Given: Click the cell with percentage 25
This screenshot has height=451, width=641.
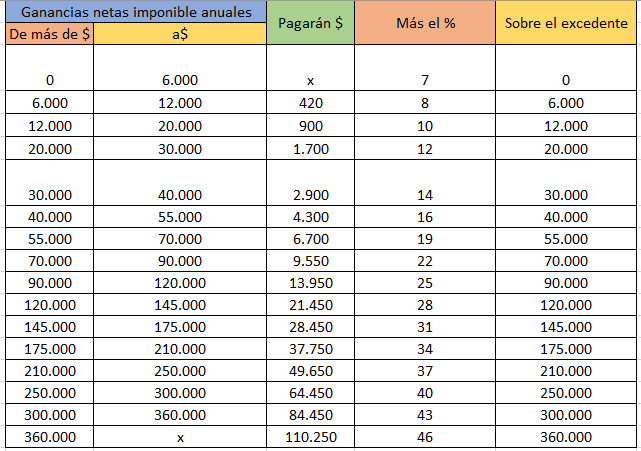Looking at the screenshot, I should pyautogui.click(x=425, y=283).
